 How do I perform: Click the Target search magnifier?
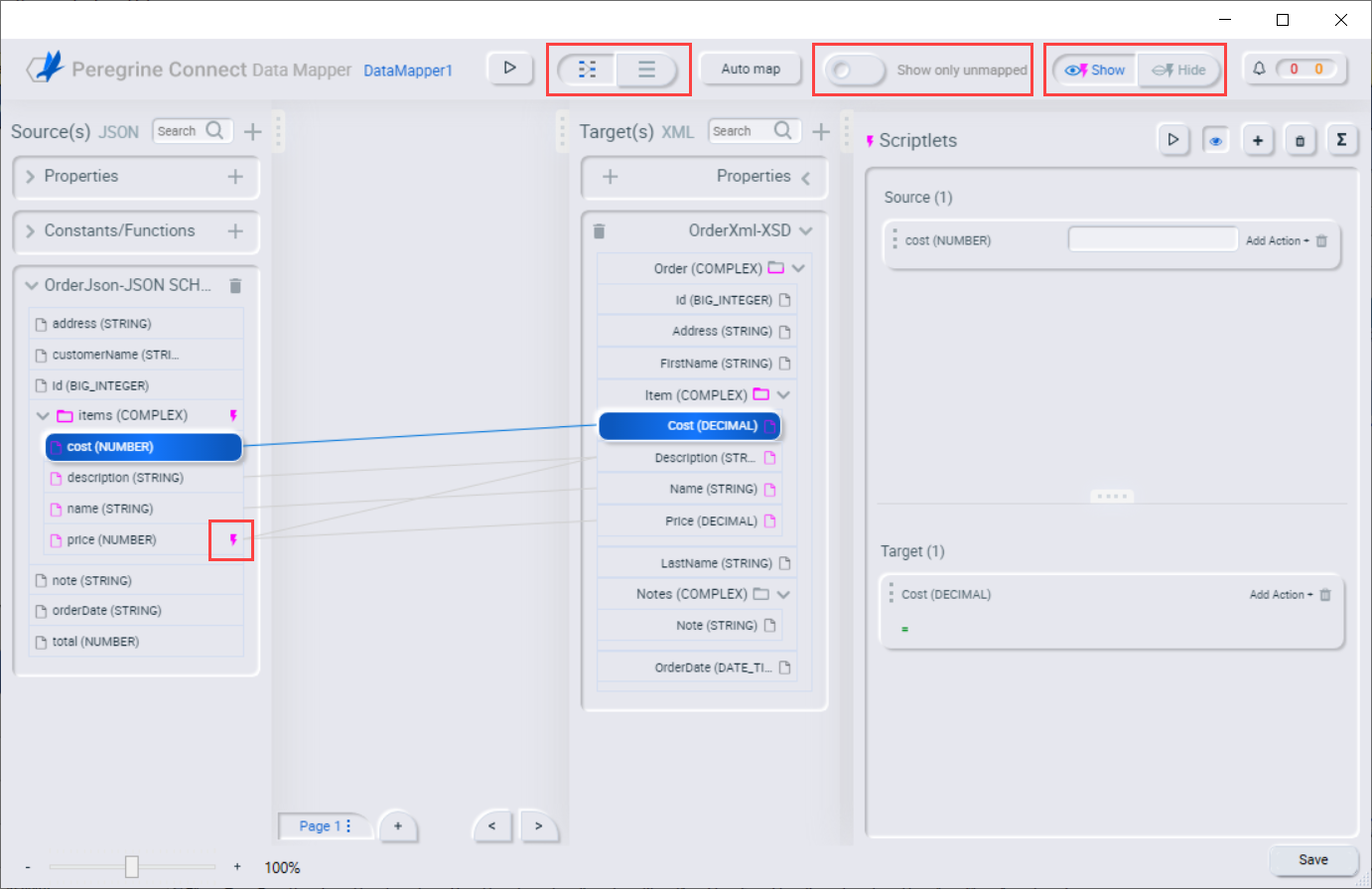783,130
